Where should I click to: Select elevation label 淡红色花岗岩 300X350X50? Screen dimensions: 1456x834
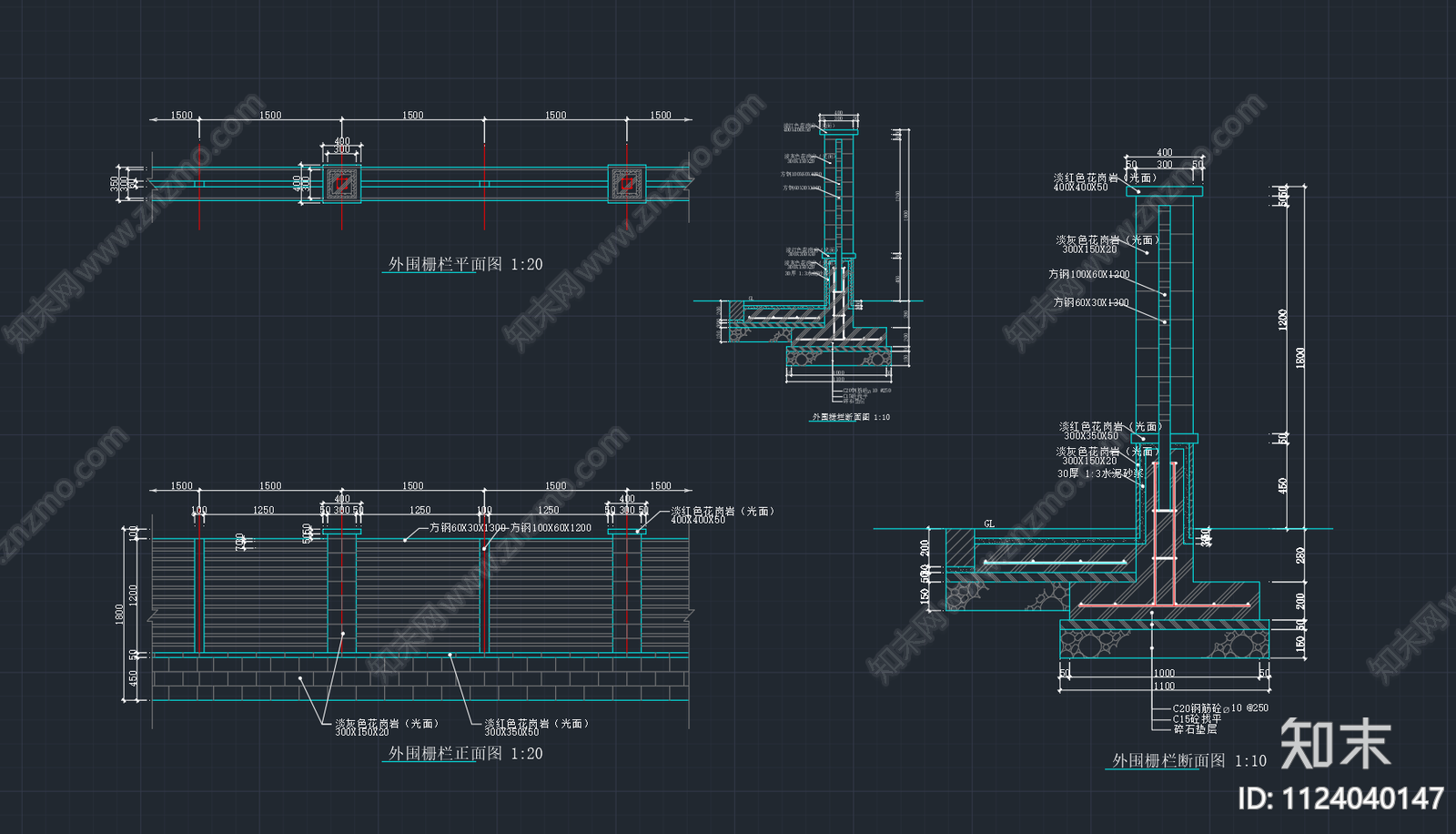[537, 727]
